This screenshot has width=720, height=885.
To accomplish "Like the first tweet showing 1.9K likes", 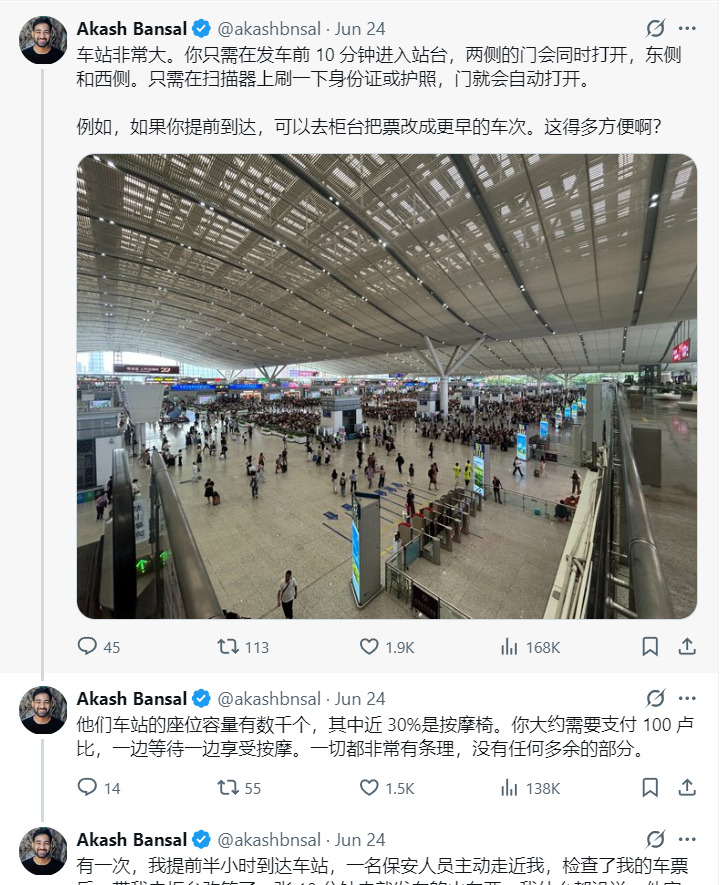I will point(387,647).
